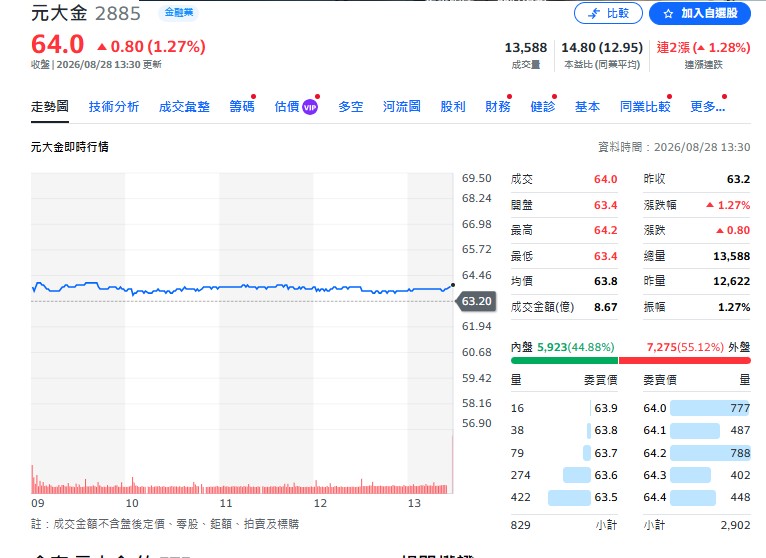Click the purple VIP badge icon
Viewport: 766px width, 558px height.
point(310,107)
